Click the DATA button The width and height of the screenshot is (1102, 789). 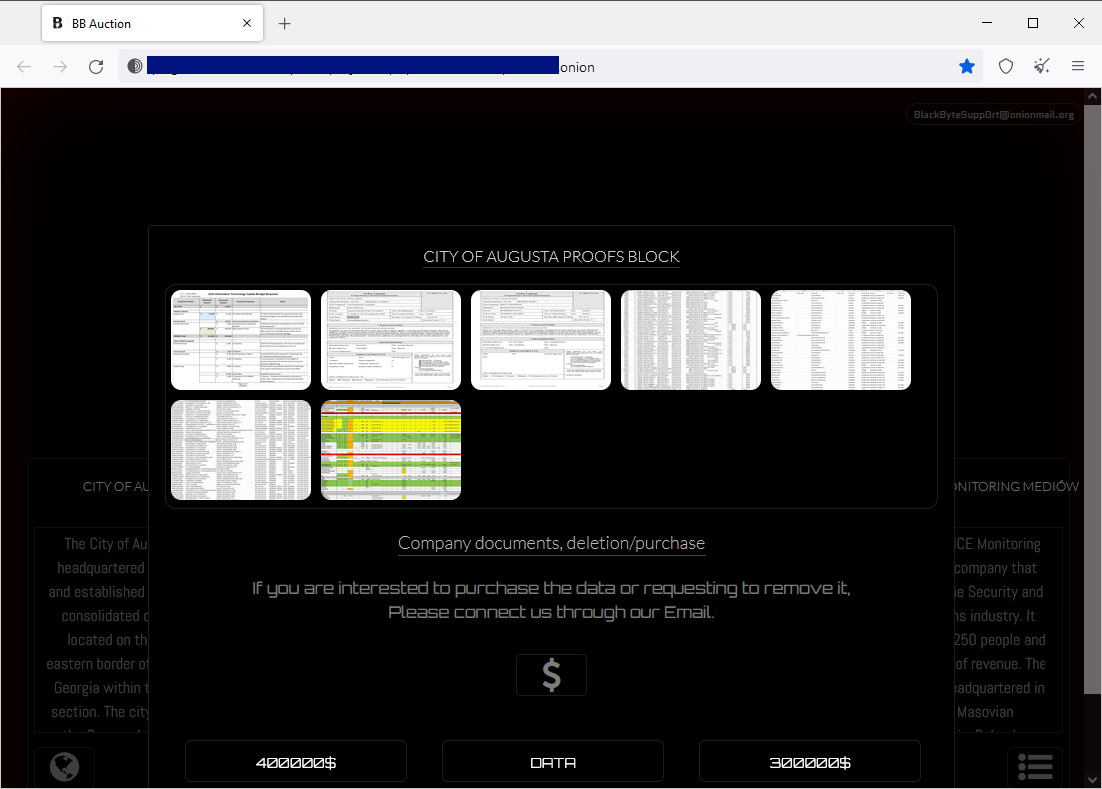point(553,762)
